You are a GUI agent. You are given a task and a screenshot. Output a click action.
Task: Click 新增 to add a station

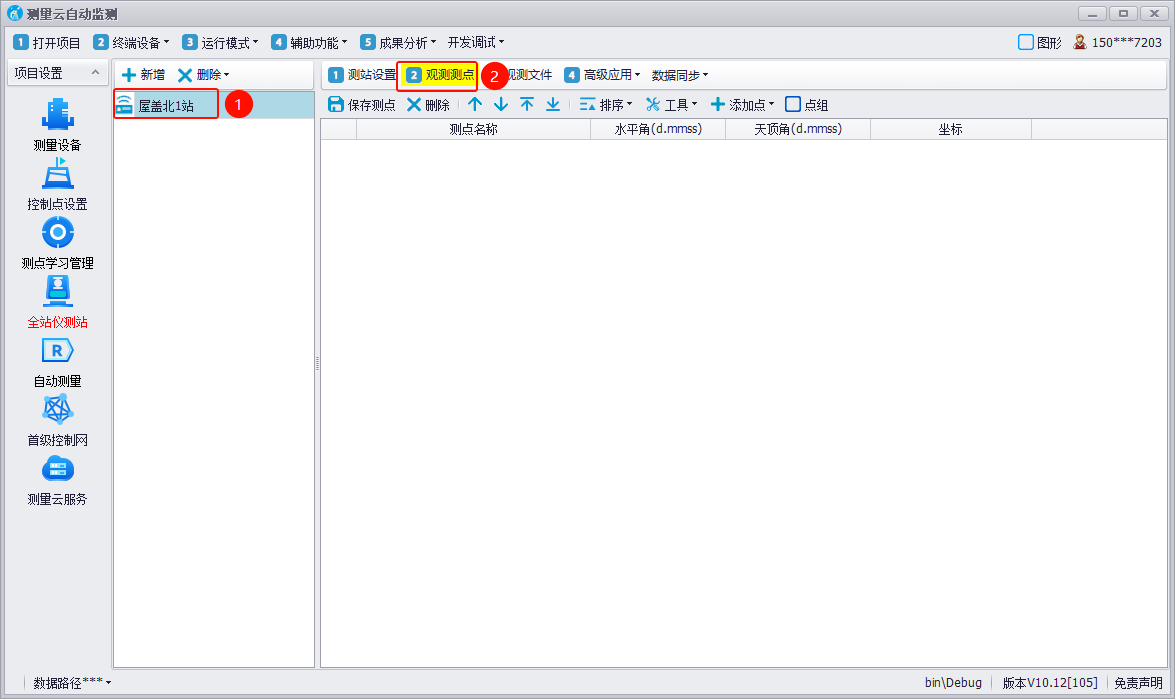pos(143,75)
